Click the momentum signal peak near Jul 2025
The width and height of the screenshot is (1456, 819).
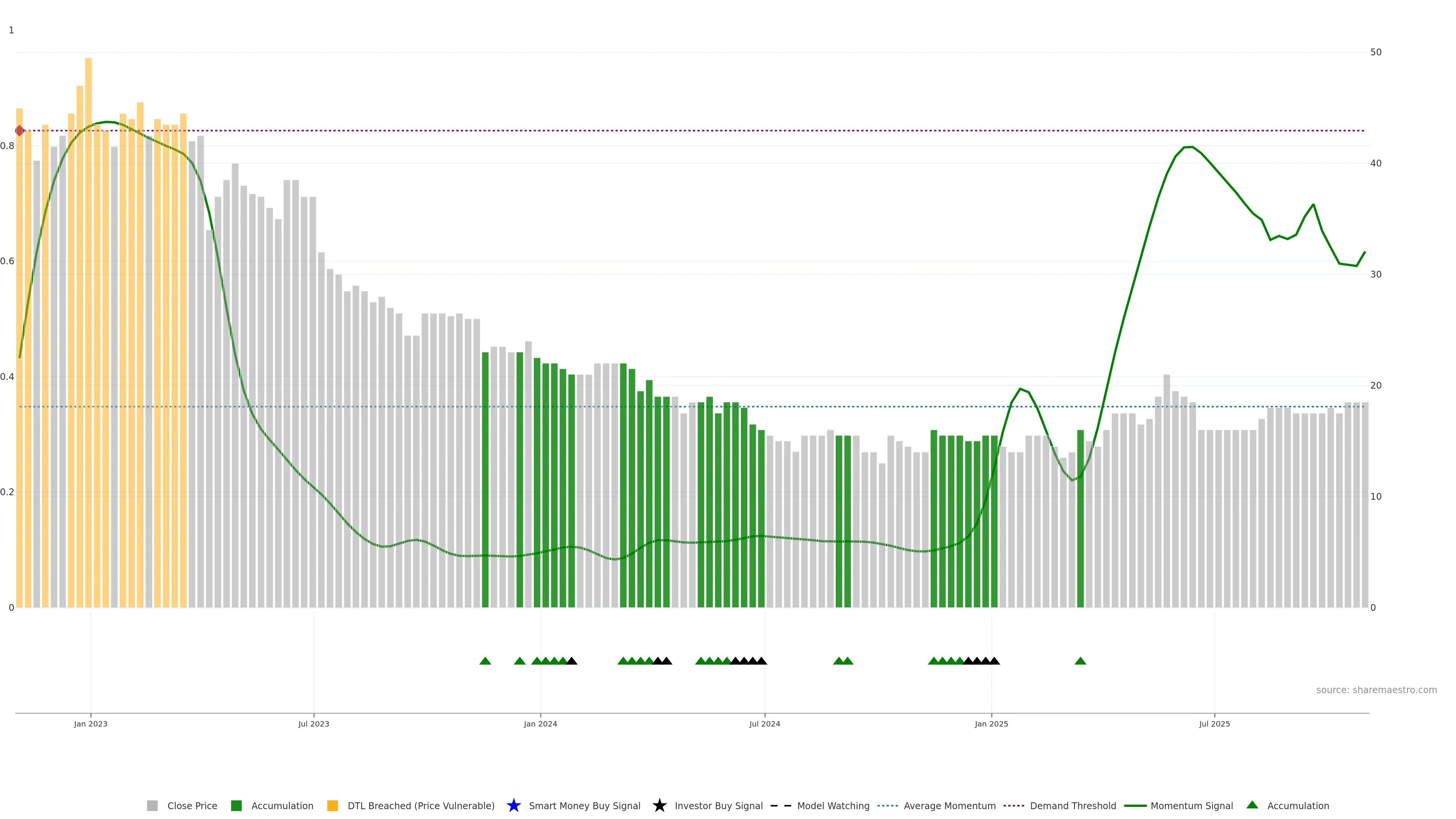tap(1188, 147)
